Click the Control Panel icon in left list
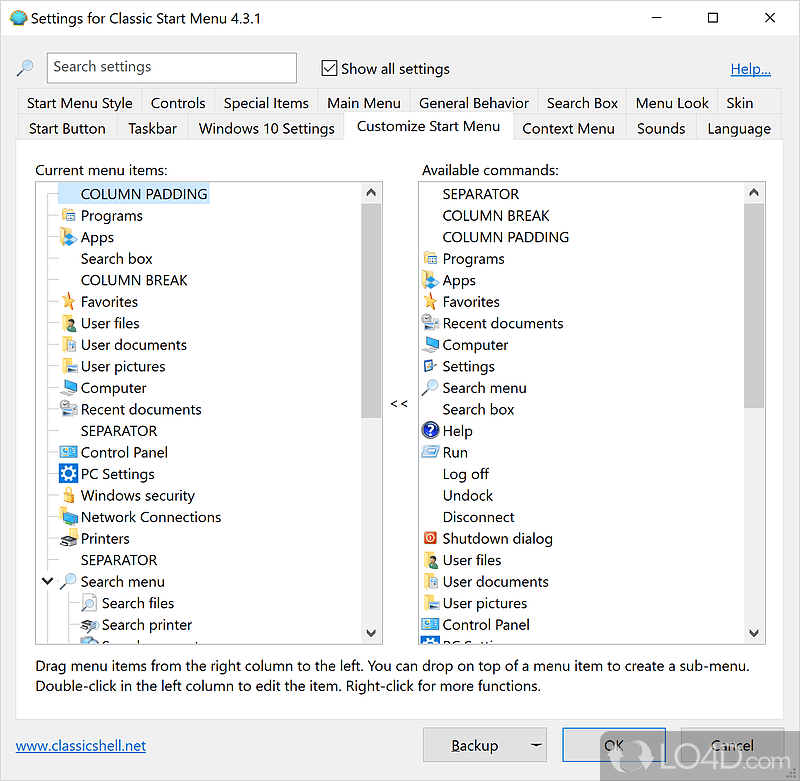 tap(68, 452)
